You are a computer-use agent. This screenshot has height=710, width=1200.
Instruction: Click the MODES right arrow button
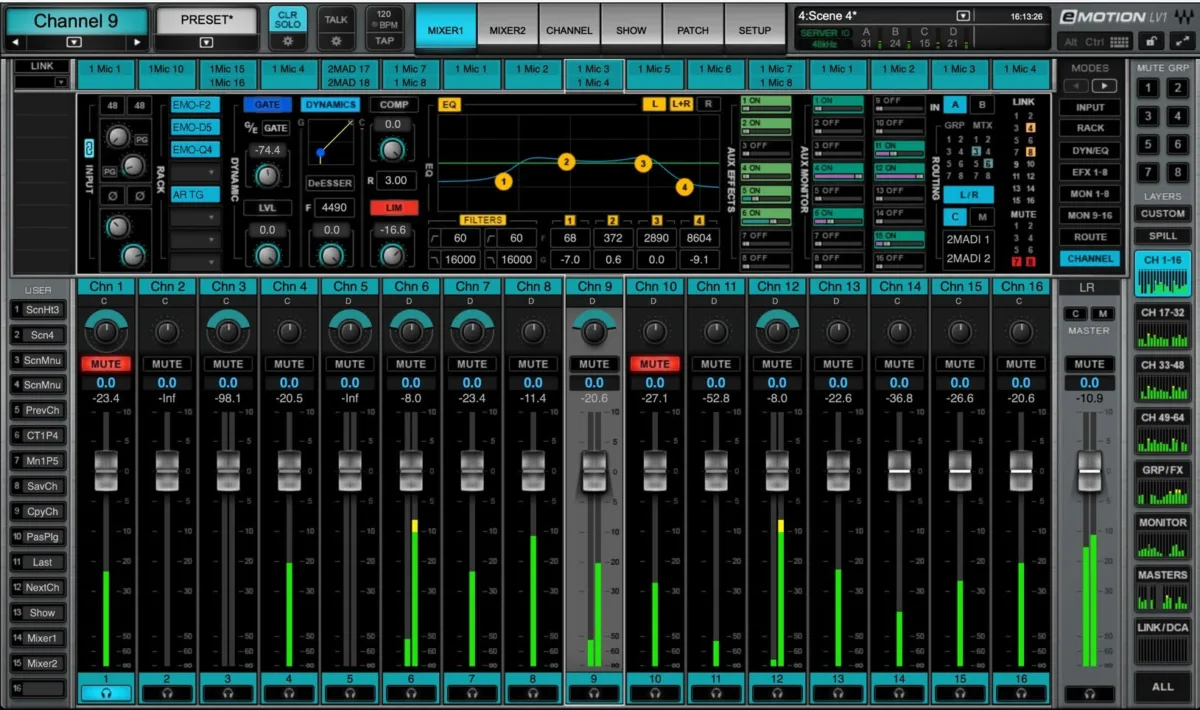pyautogui.click(x=1103, y=86)
